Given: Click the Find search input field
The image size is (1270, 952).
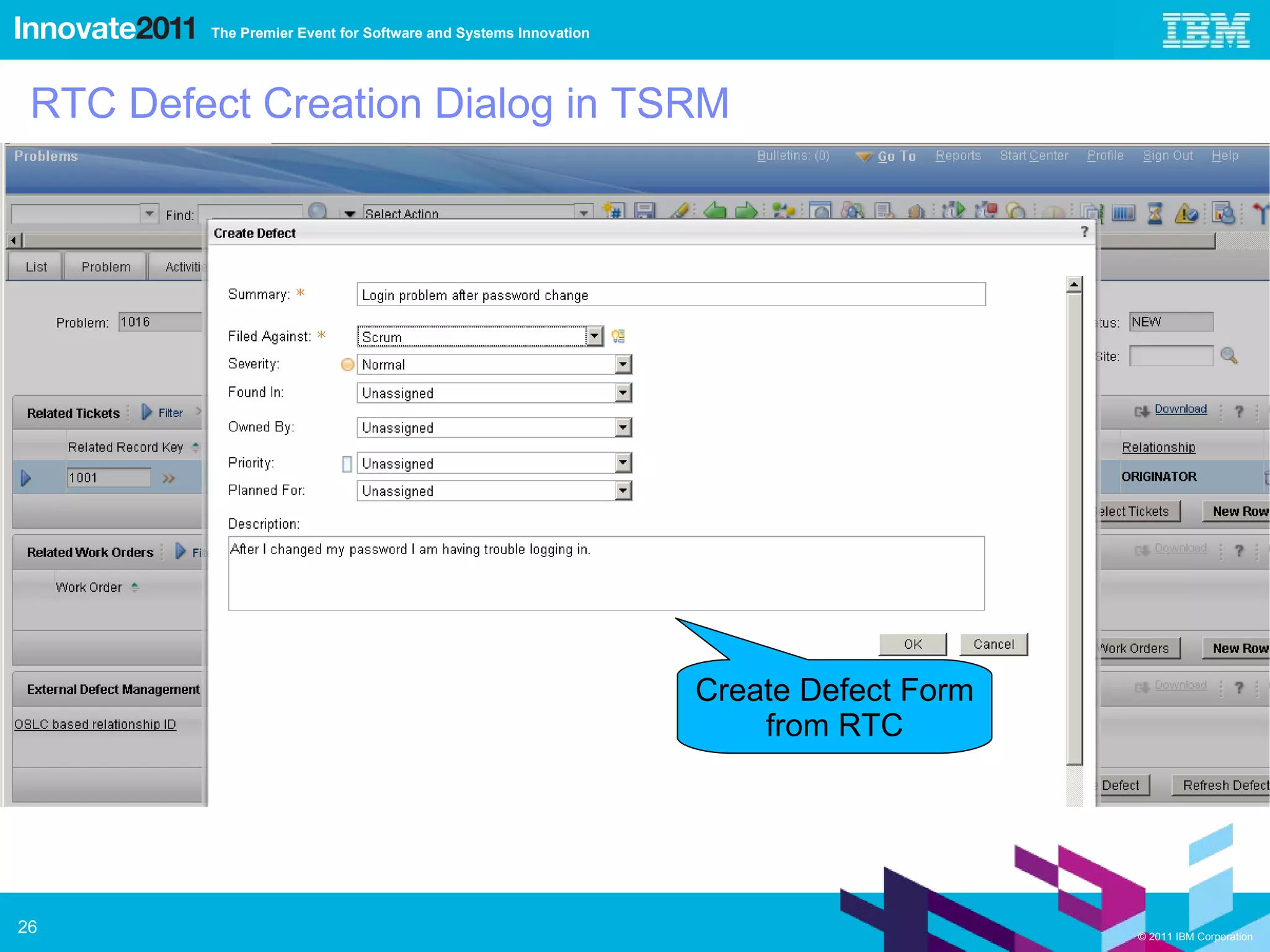Looking at the screenshot, I should [x=251, y=213].
